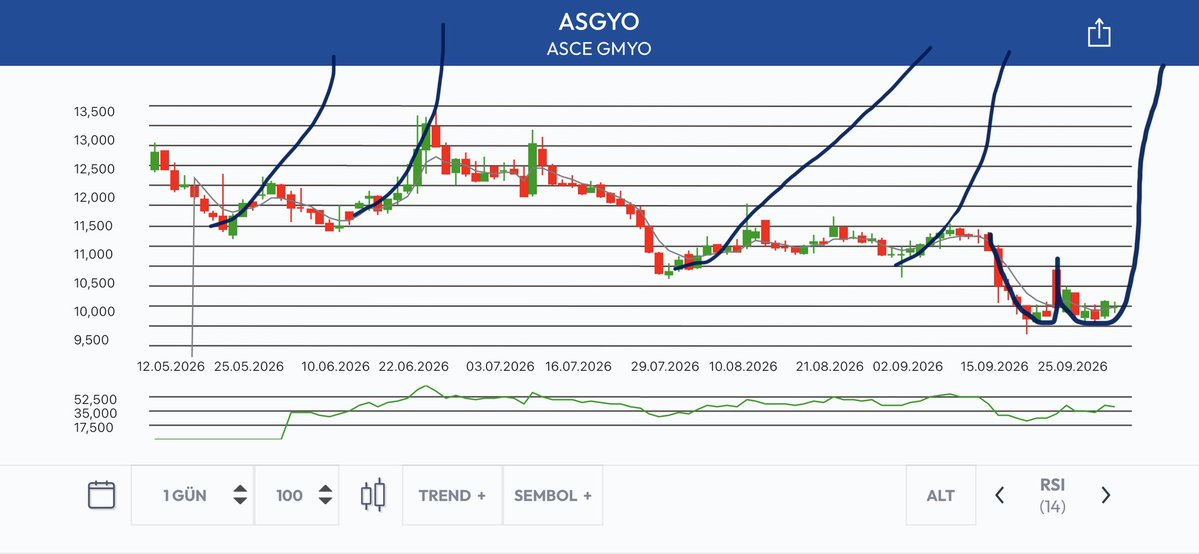
Task: Select the ALT indicator panel button
Action: click(x=941, y=495)
